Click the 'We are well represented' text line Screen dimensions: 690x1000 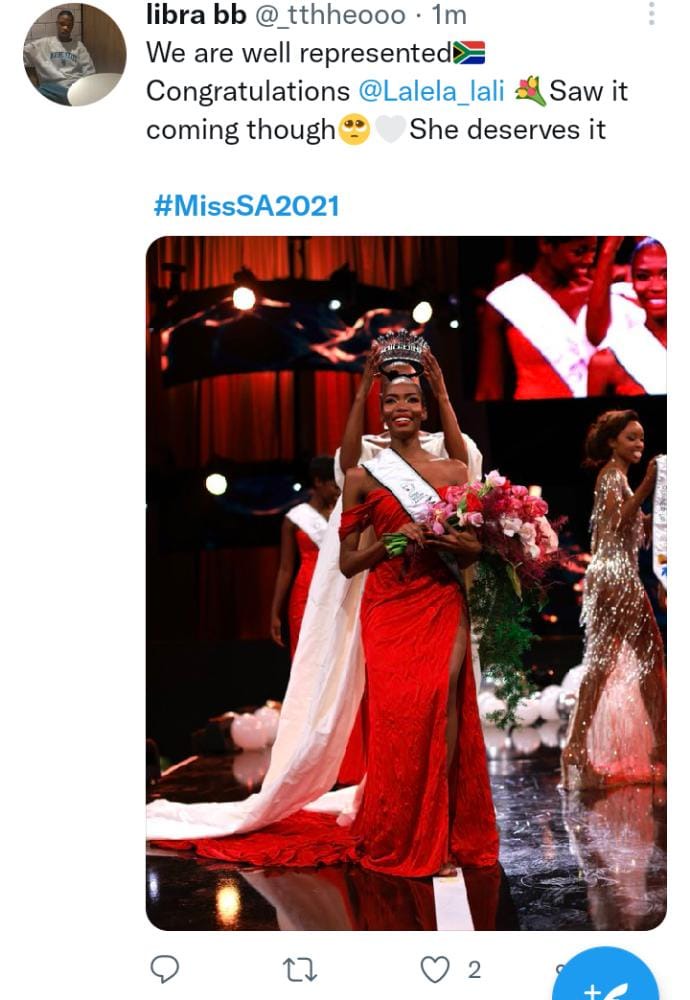(299, 53)
